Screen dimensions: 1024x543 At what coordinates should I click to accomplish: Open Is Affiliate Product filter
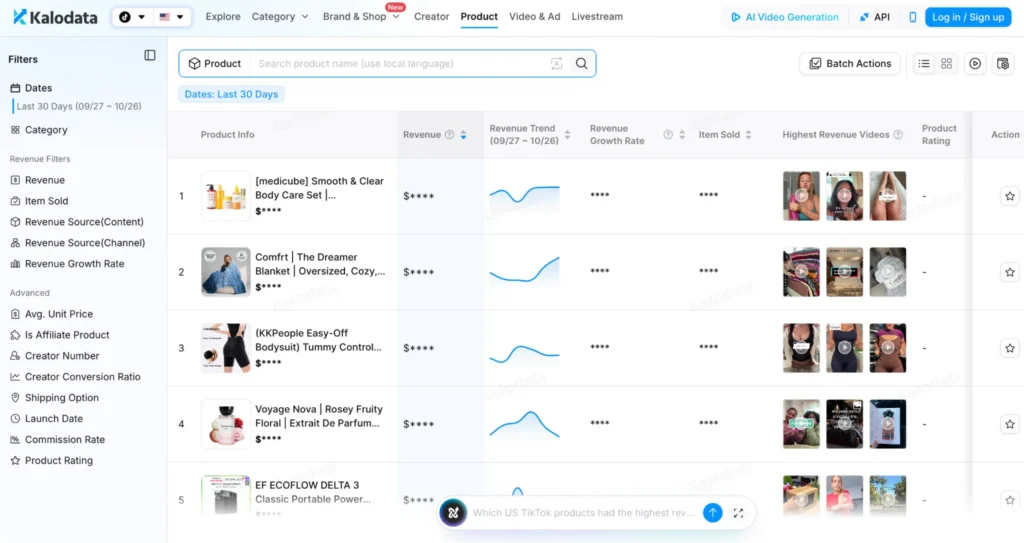tap(59, 335)
